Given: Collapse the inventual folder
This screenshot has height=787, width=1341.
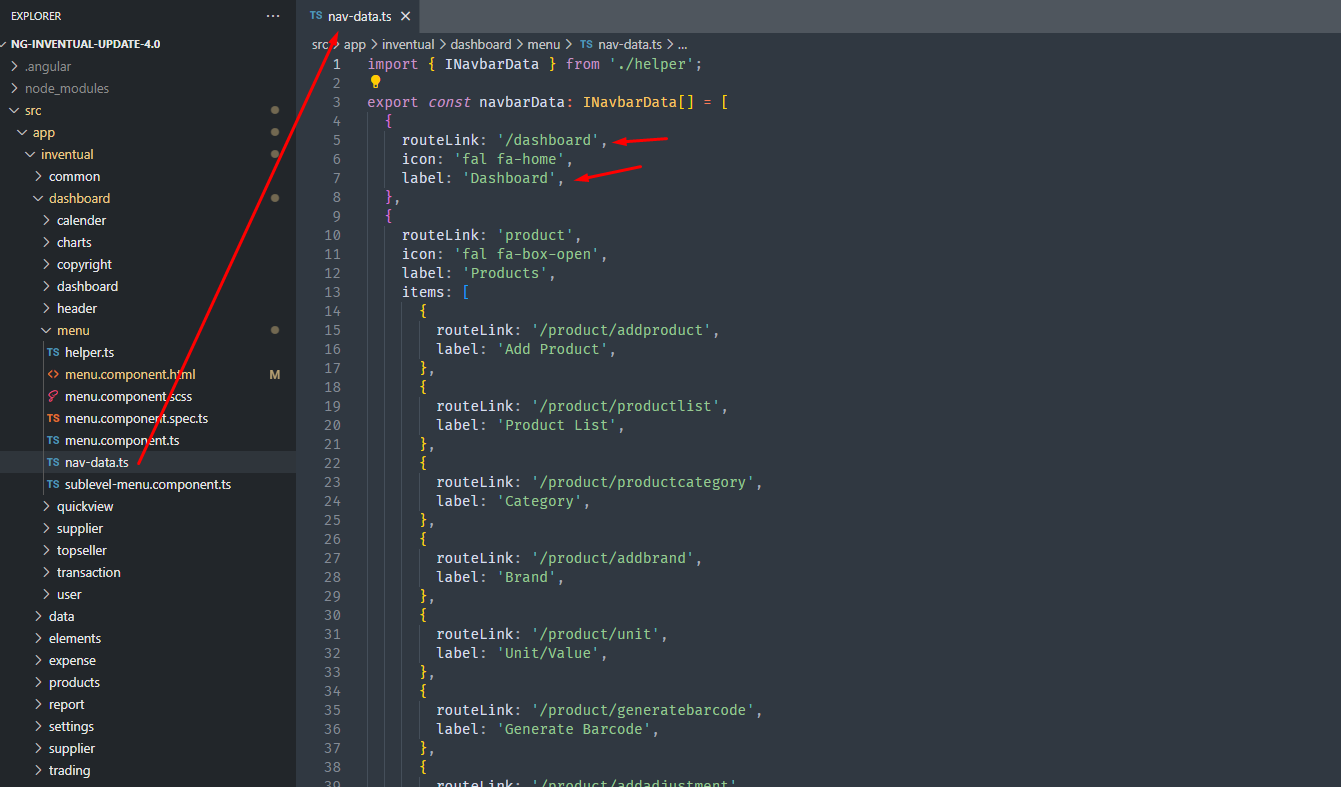Looking at the screenshot, I should pos(67,154).
